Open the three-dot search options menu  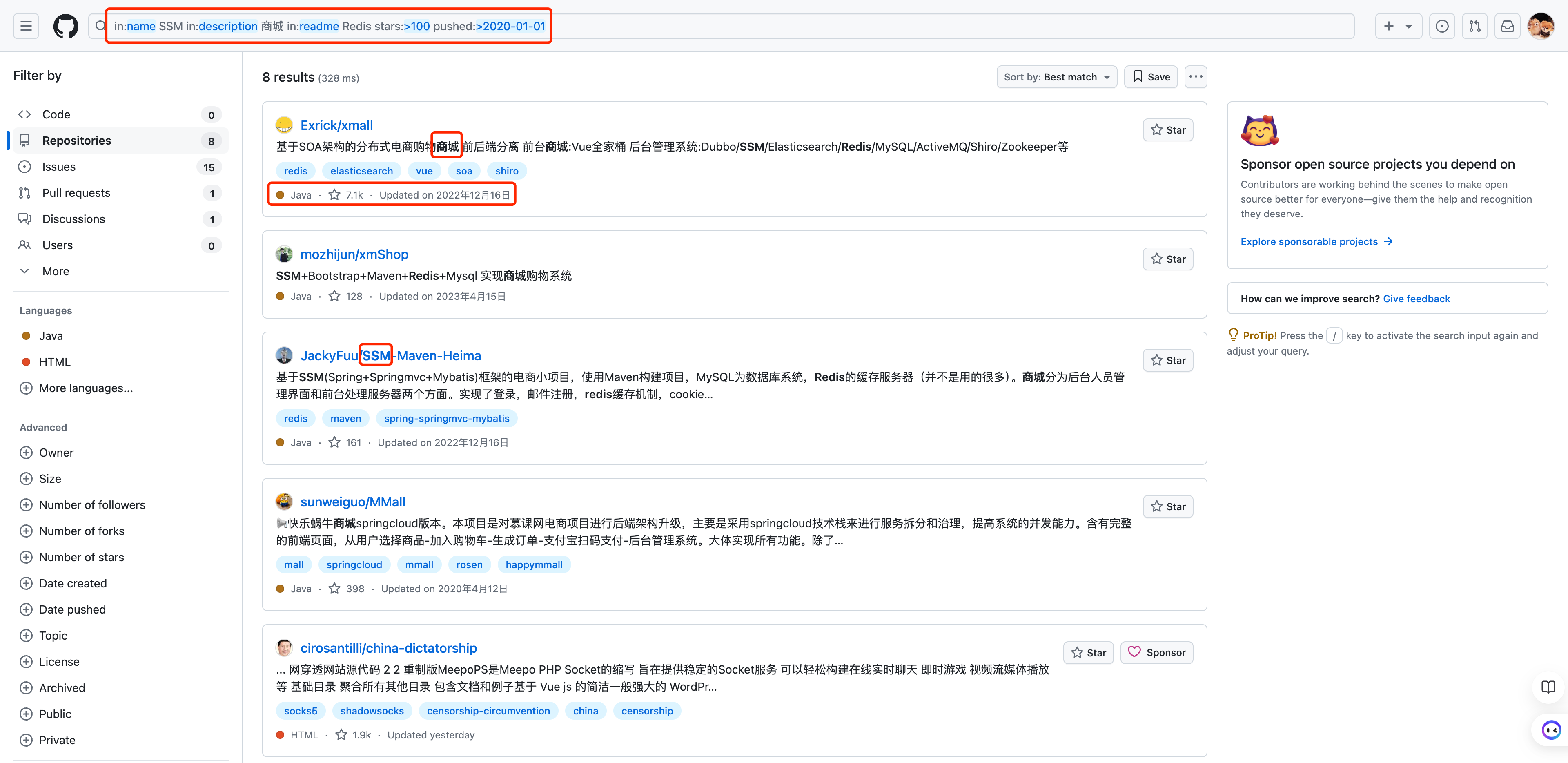pyautogui.click(x=1196, y=77)
